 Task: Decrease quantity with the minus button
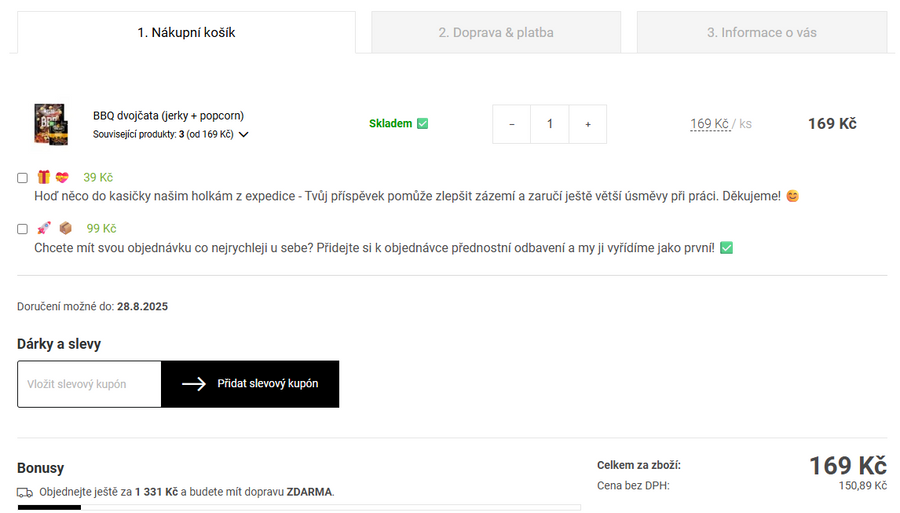[512, 124]
